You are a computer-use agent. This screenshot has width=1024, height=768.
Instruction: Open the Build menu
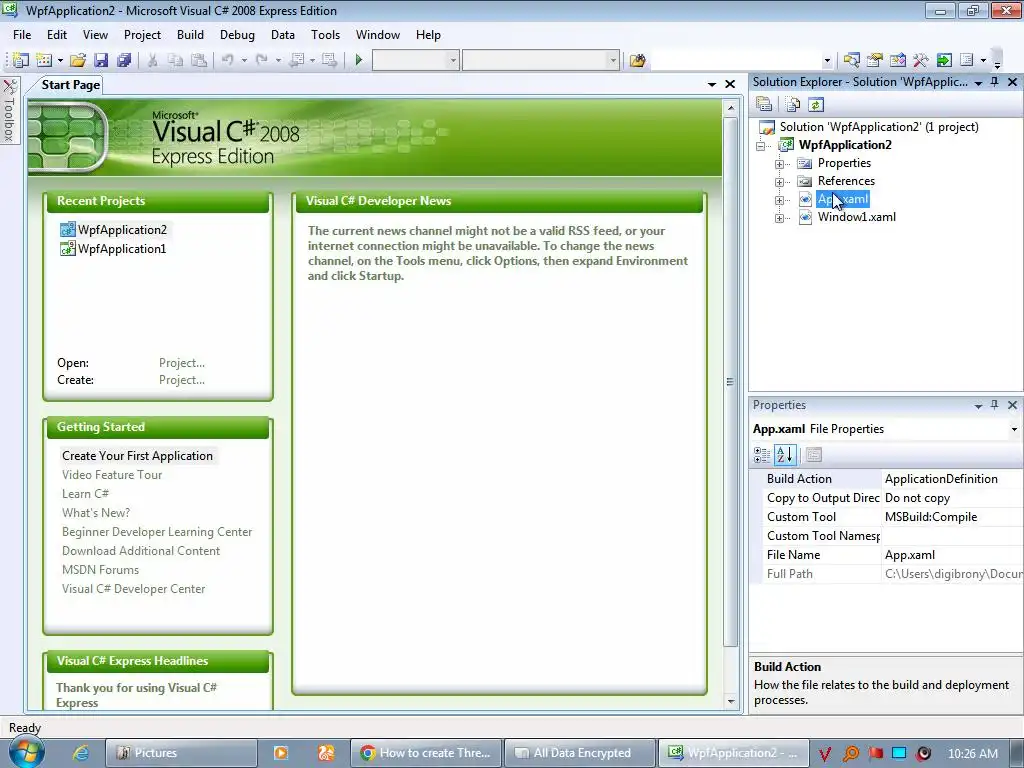point(190,35)
